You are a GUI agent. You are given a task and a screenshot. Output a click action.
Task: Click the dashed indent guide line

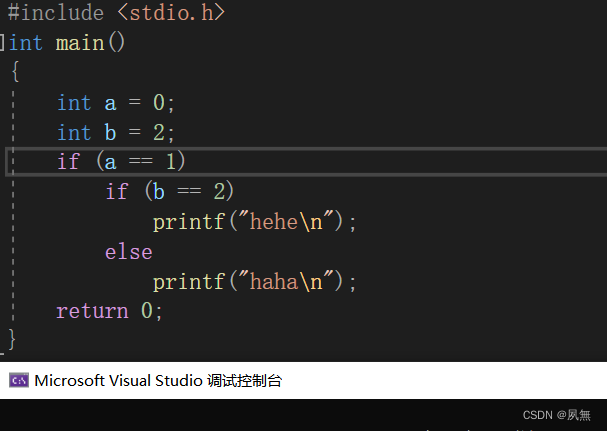[x=13, y=205]
